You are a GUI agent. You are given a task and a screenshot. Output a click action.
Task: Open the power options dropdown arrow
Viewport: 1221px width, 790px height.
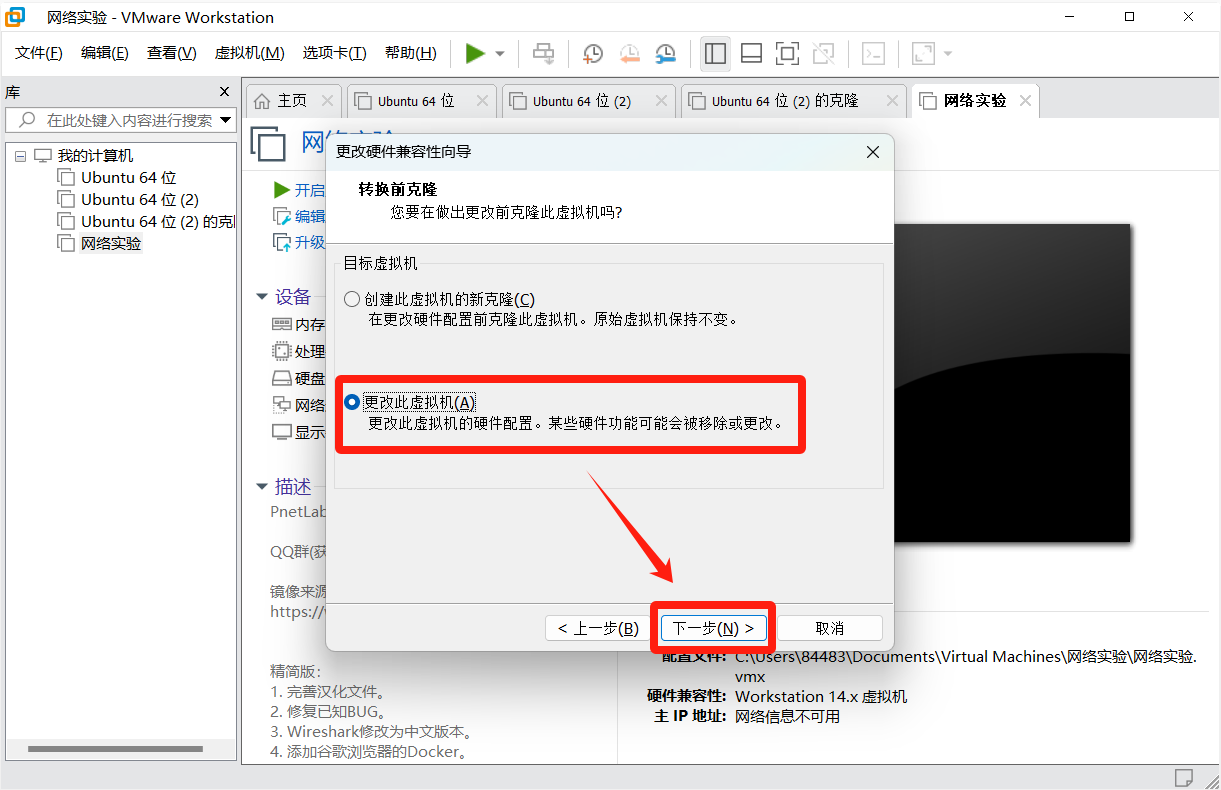click(x=500, y=54)
